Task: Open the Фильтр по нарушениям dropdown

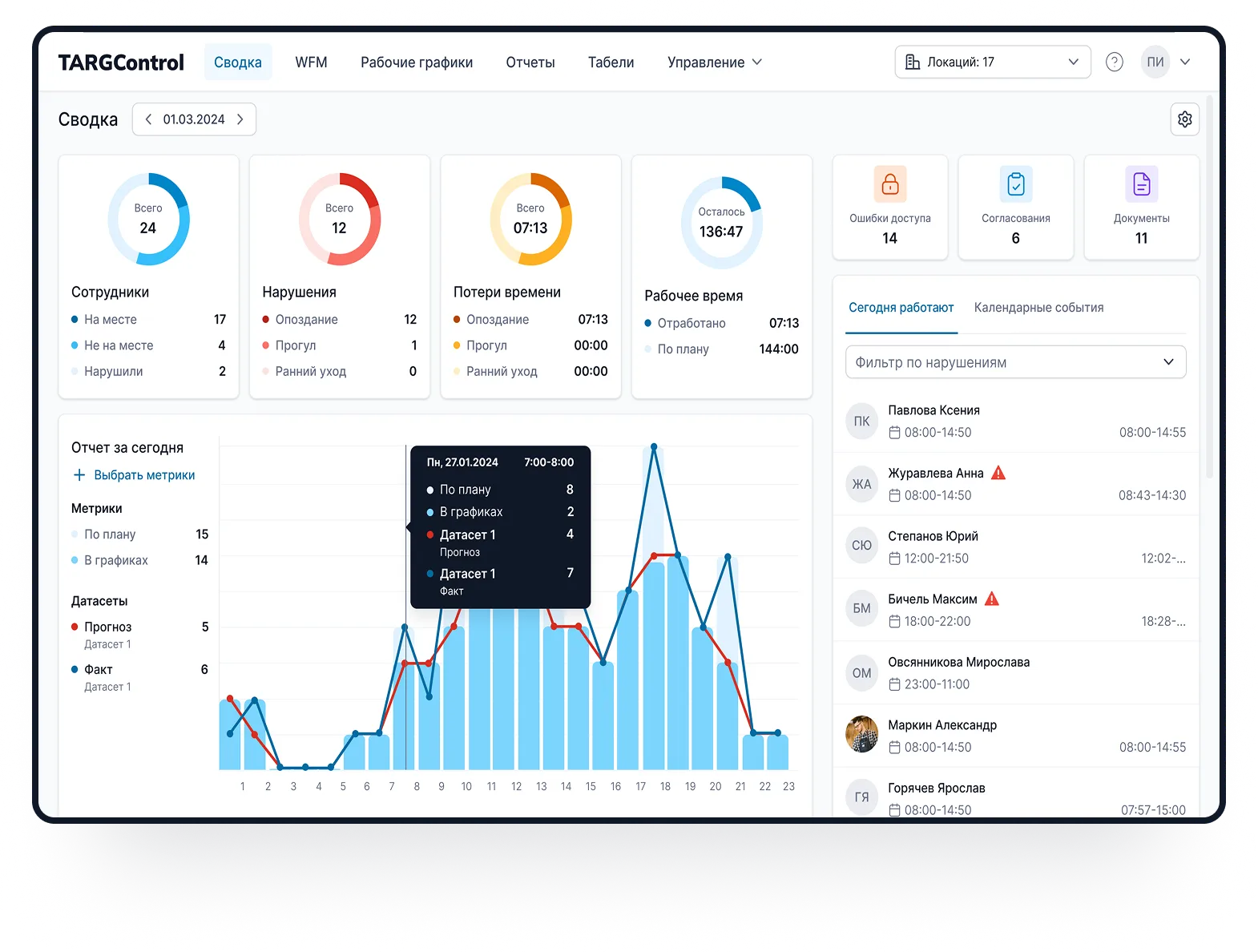Action: tap(1015, 362)
